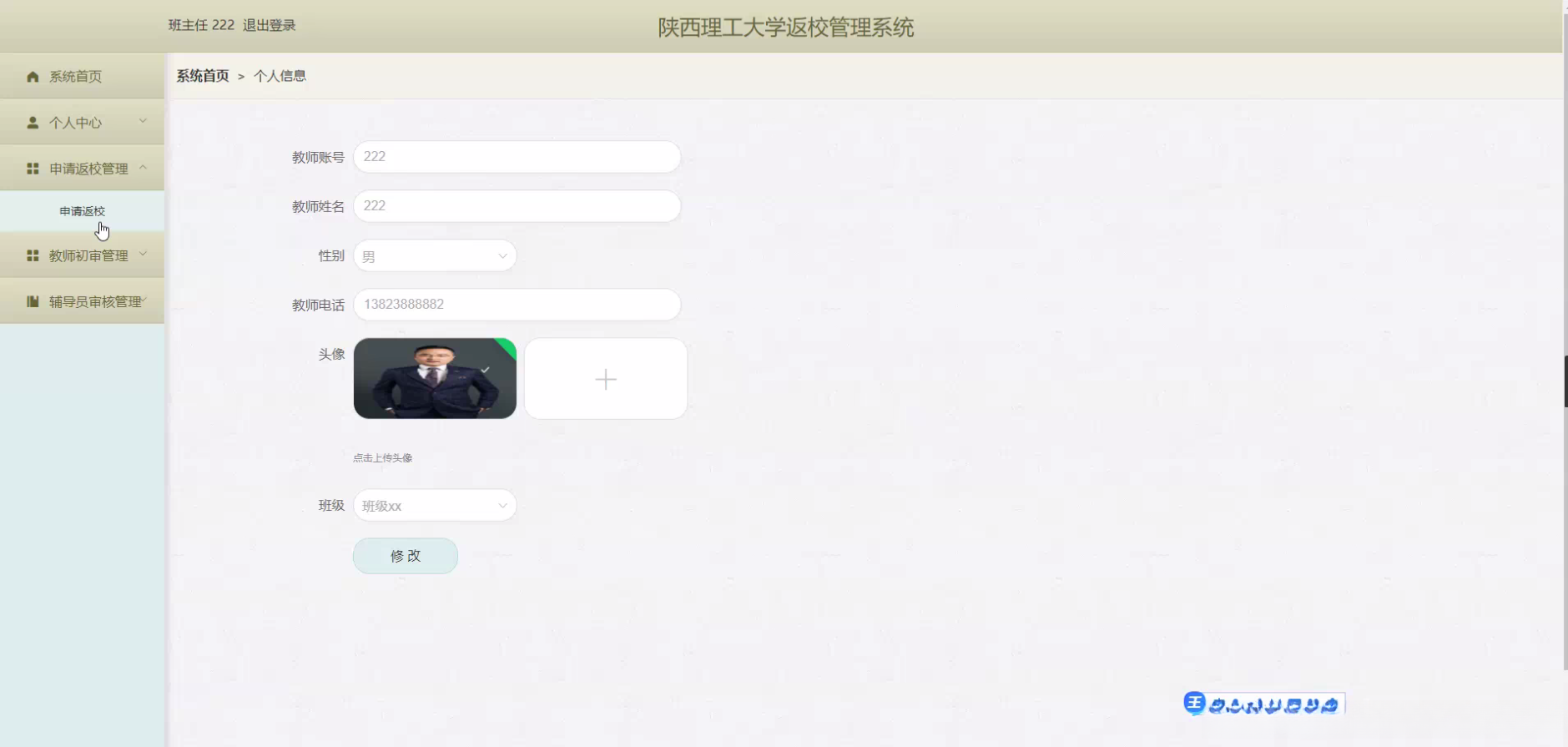1568x747 pixels.
Task: Click the grid icon beside 教师初审管理
Action: (x=33, y=255)
